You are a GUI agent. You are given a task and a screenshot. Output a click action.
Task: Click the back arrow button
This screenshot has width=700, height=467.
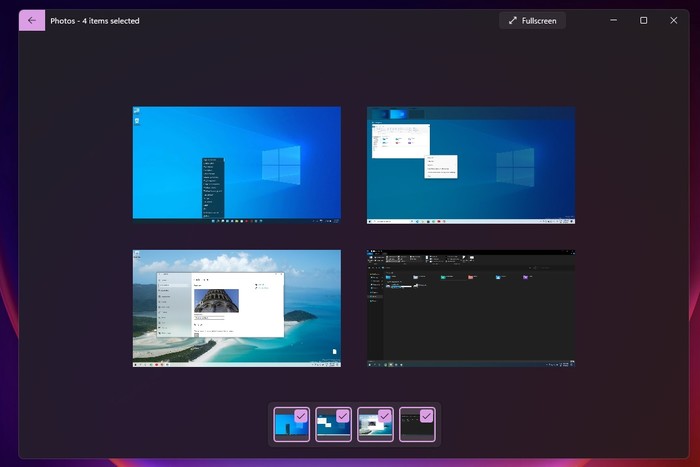[32, 20]
